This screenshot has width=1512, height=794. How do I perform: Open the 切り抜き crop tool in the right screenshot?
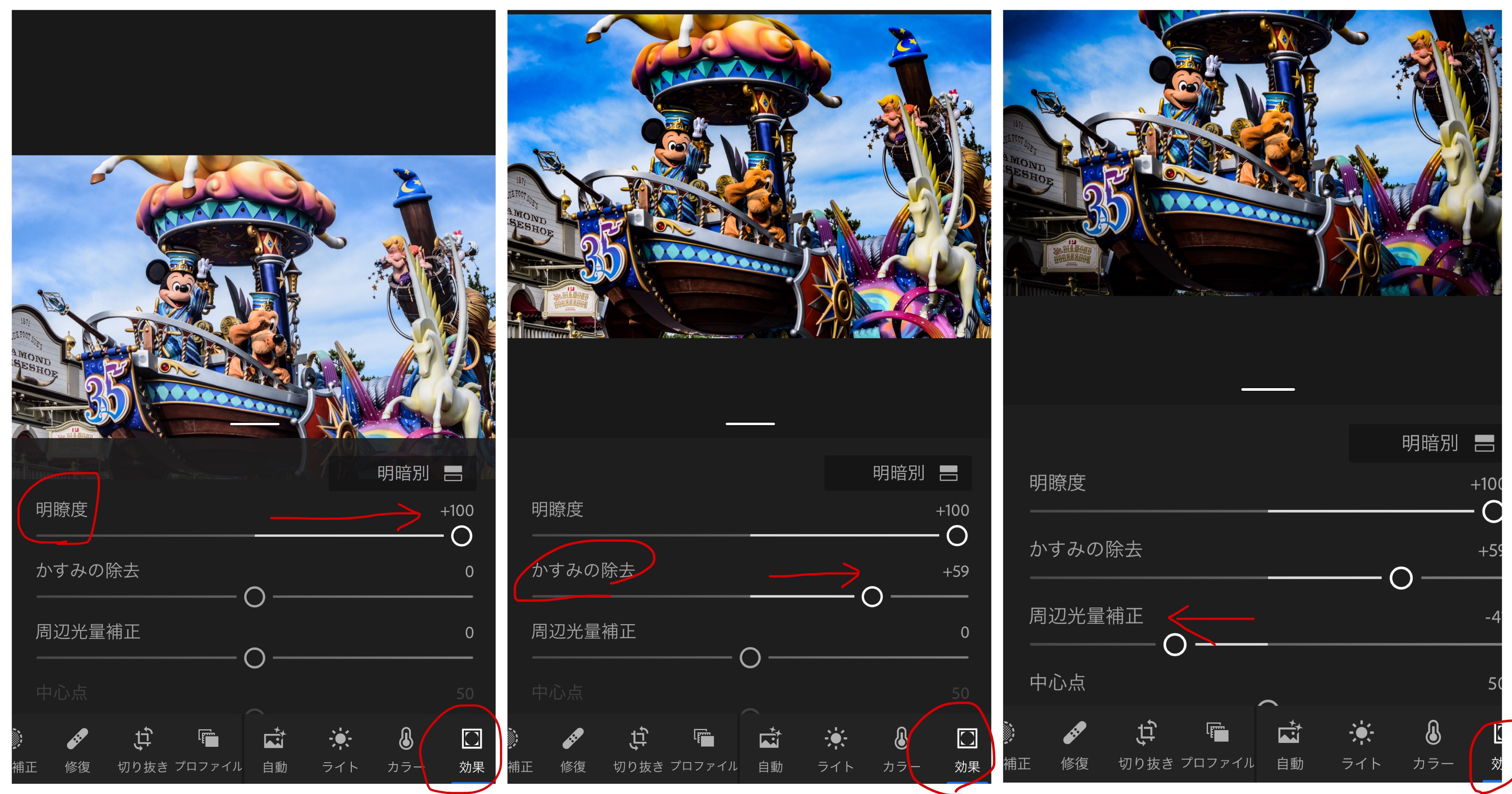[1146, 745]
